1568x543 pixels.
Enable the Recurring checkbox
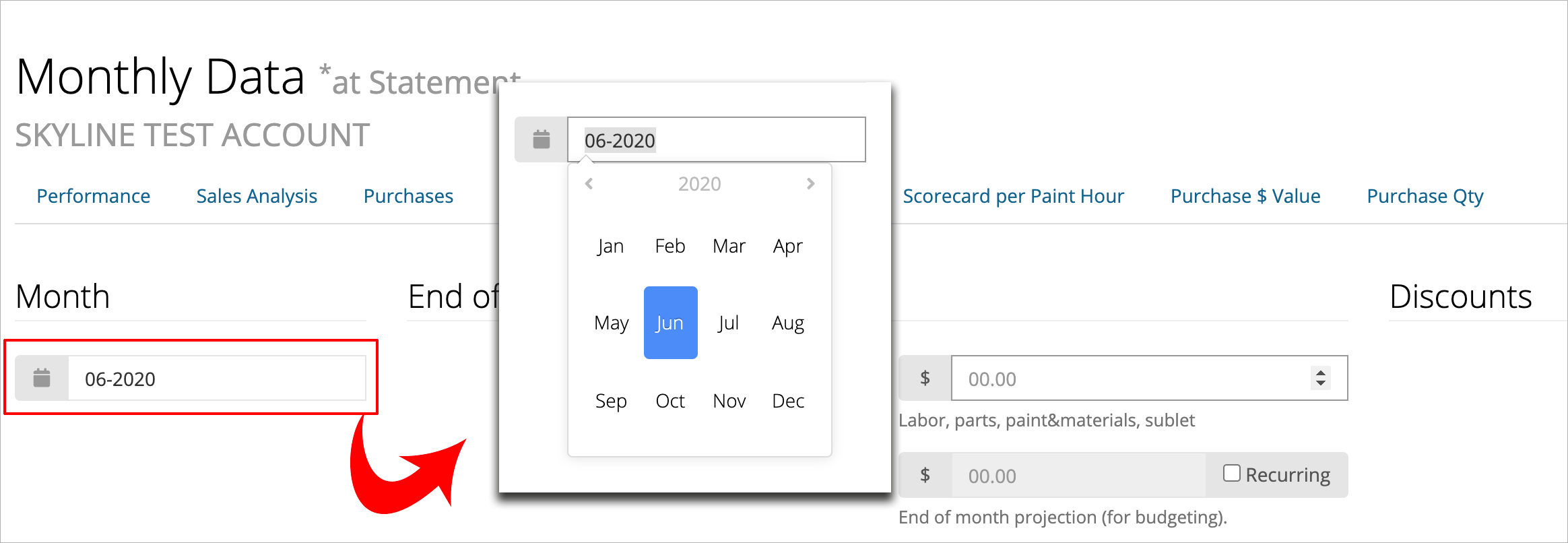click(x=1232, y=474)
